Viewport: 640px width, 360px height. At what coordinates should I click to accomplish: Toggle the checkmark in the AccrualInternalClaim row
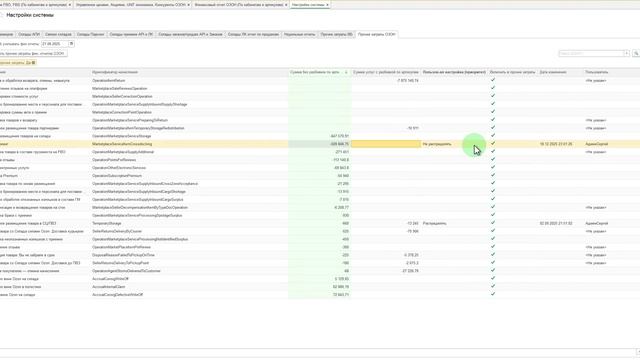pos(493,287)
